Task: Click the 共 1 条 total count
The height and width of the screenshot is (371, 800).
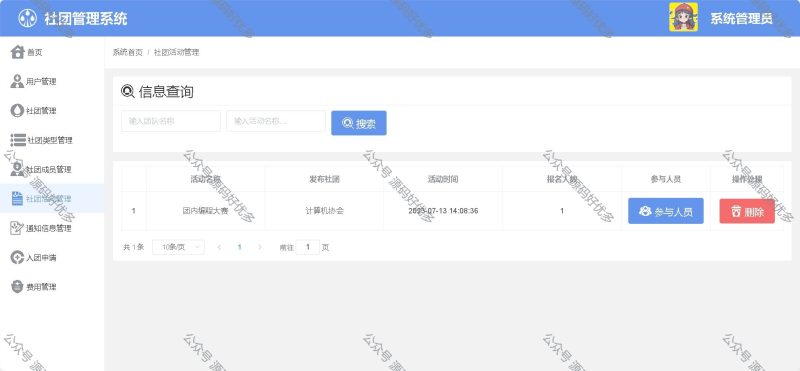Action: click(134, 247)
